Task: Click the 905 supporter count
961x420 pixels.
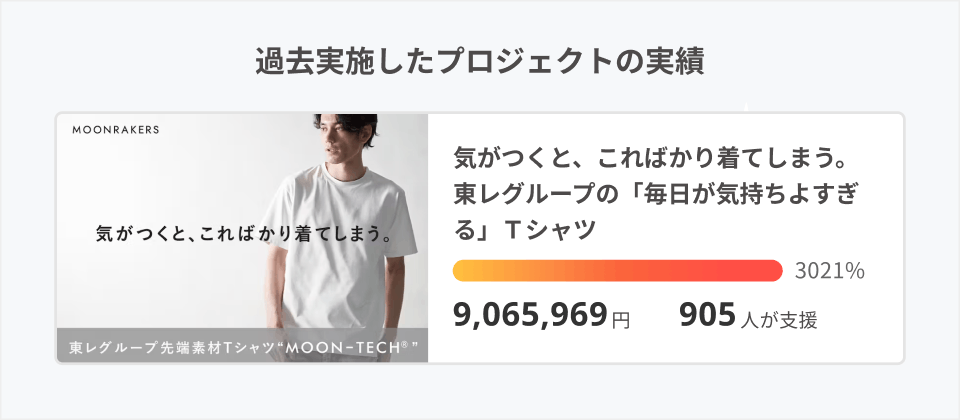Action: click(707, 317)
